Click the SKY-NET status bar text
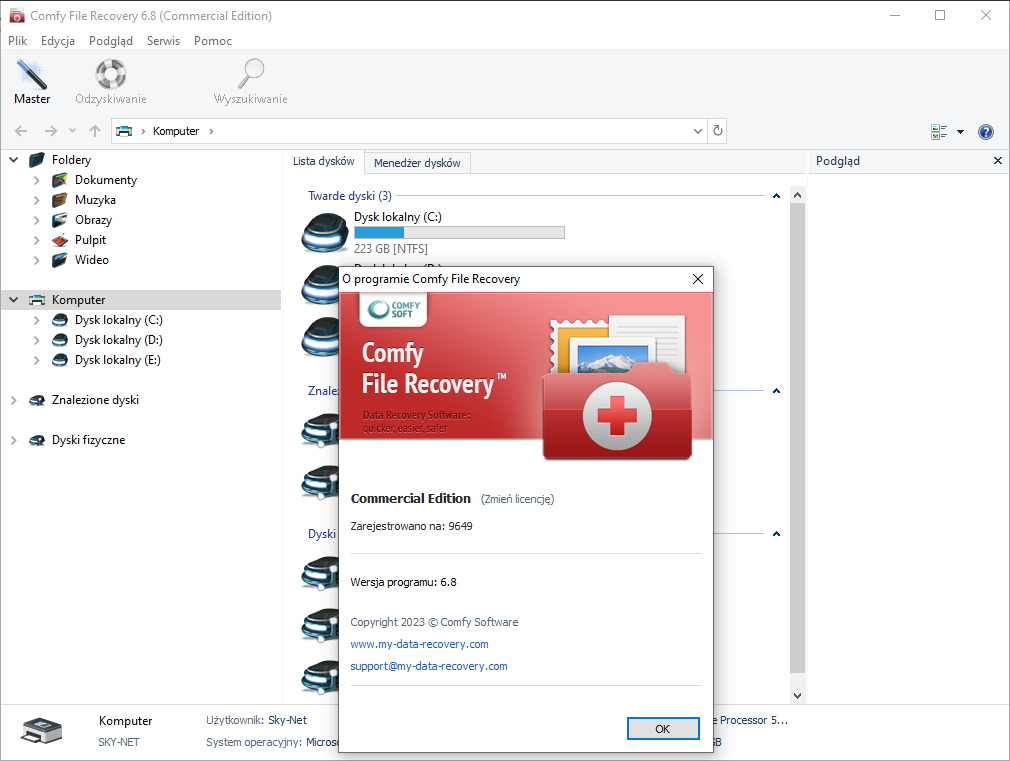 (119, 742)
